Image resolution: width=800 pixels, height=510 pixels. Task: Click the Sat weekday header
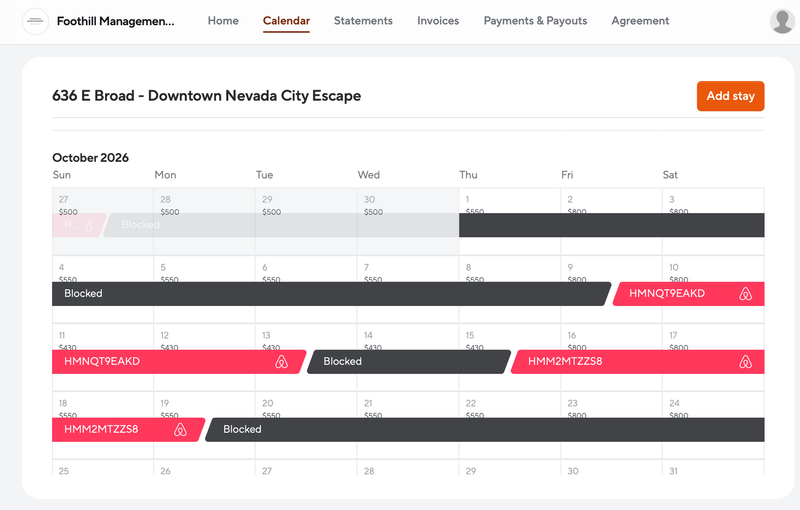point(670,175)
